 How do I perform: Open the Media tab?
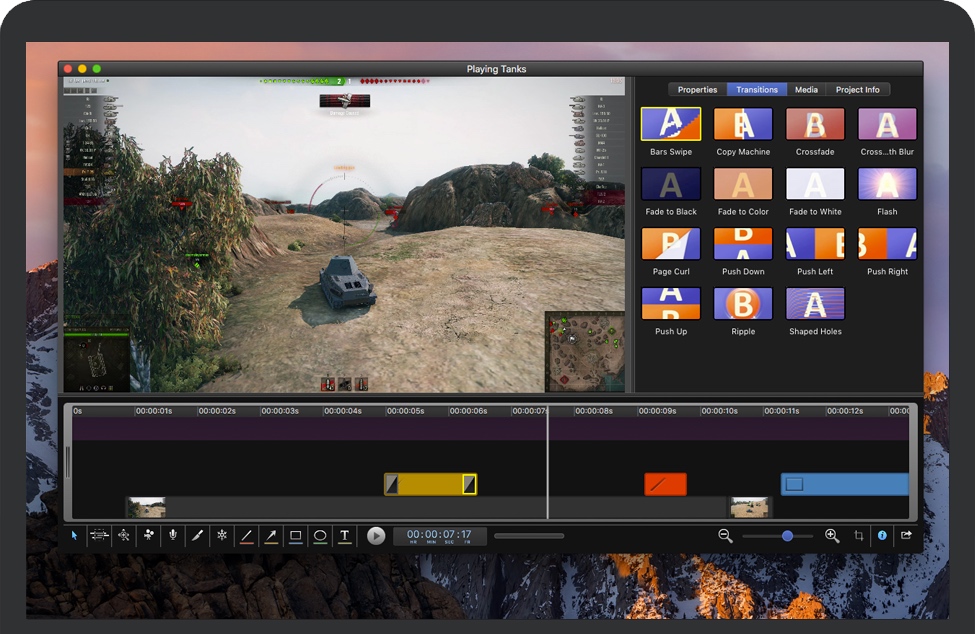coord(806,90)
